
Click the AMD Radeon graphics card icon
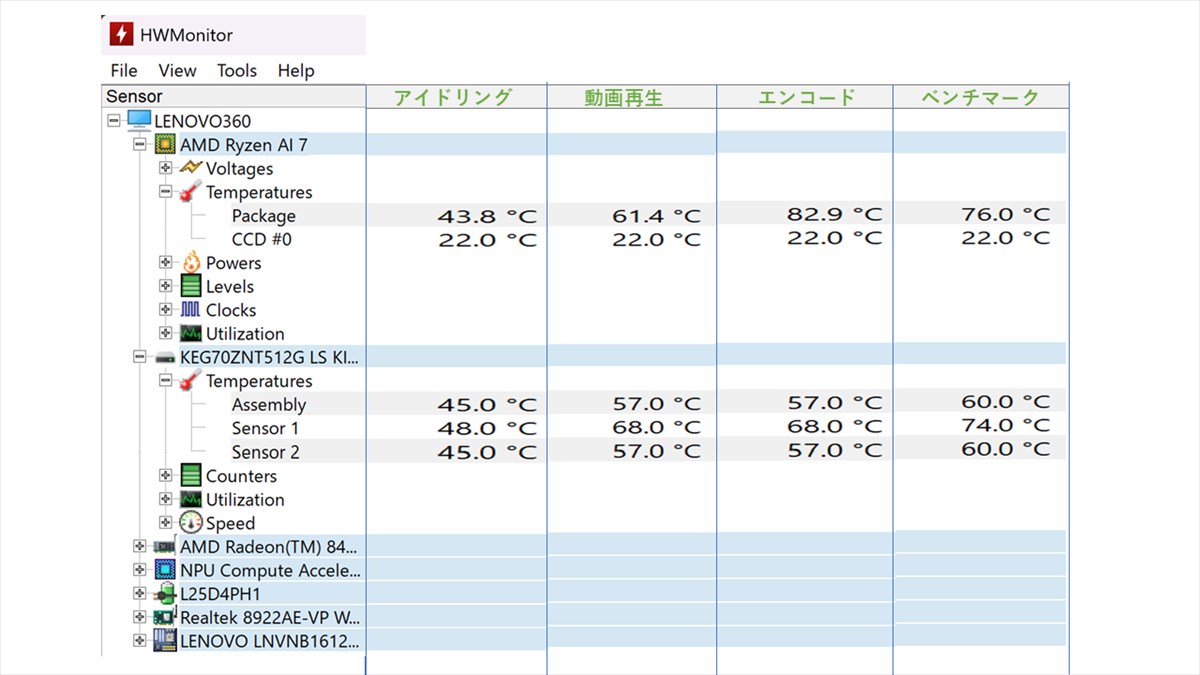[x=164, y=547]
